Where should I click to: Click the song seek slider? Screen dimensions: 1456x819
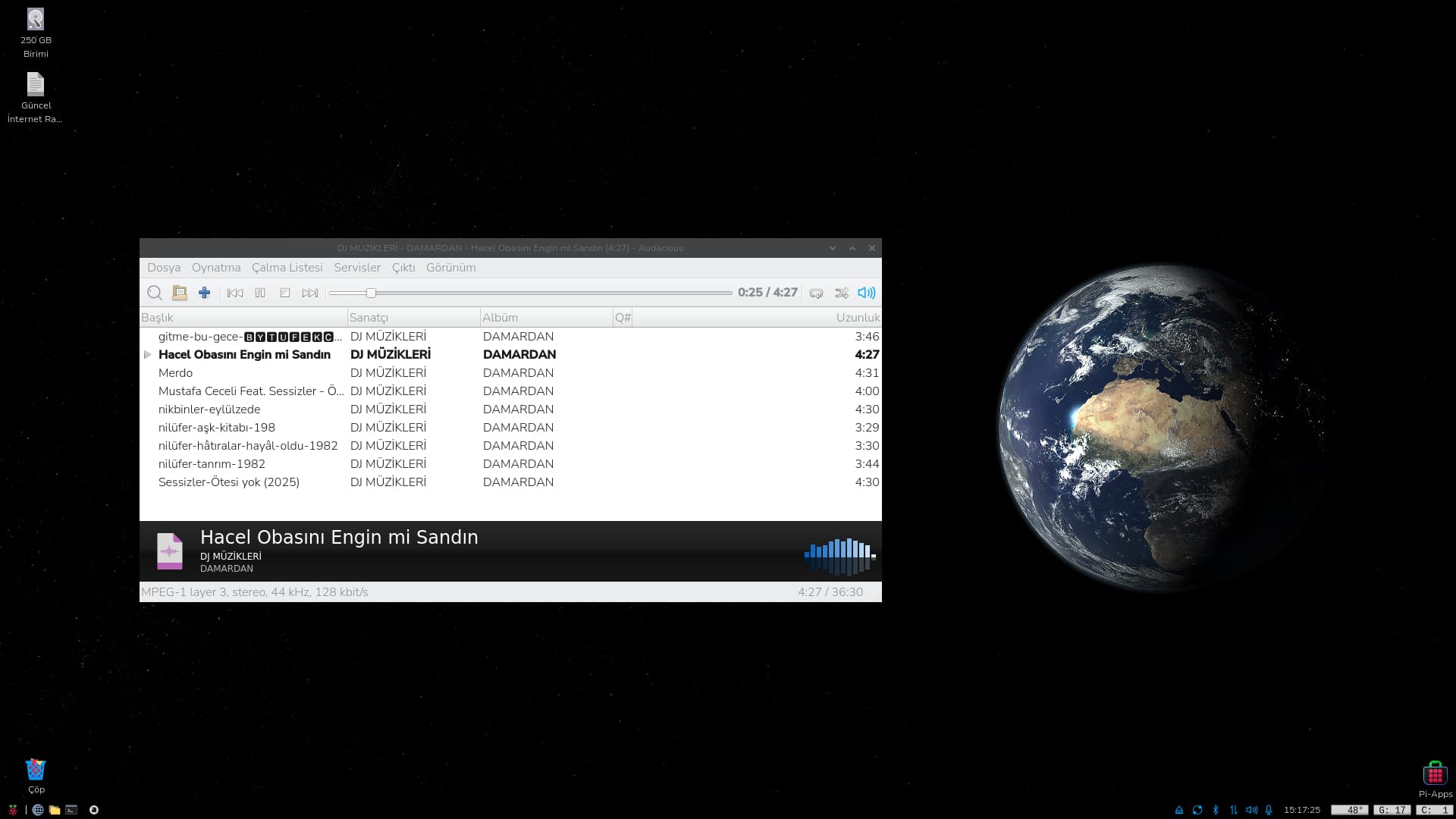(x=531, y=293)
